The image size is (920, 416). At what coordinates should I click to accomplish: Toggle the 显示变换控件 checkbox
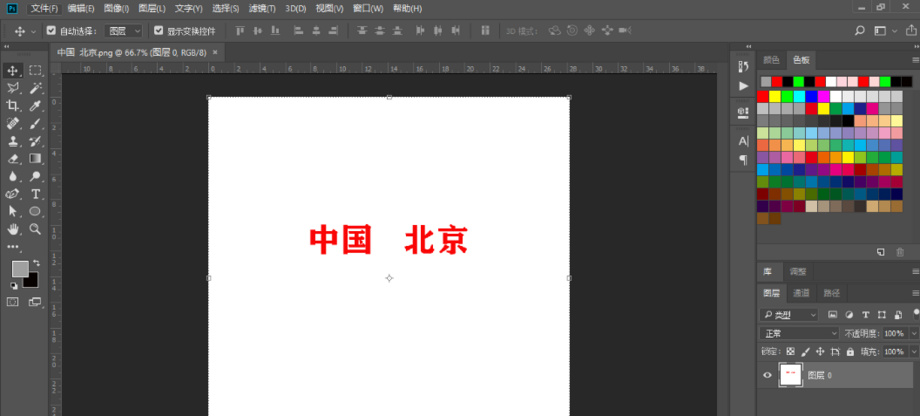point(158,31)
